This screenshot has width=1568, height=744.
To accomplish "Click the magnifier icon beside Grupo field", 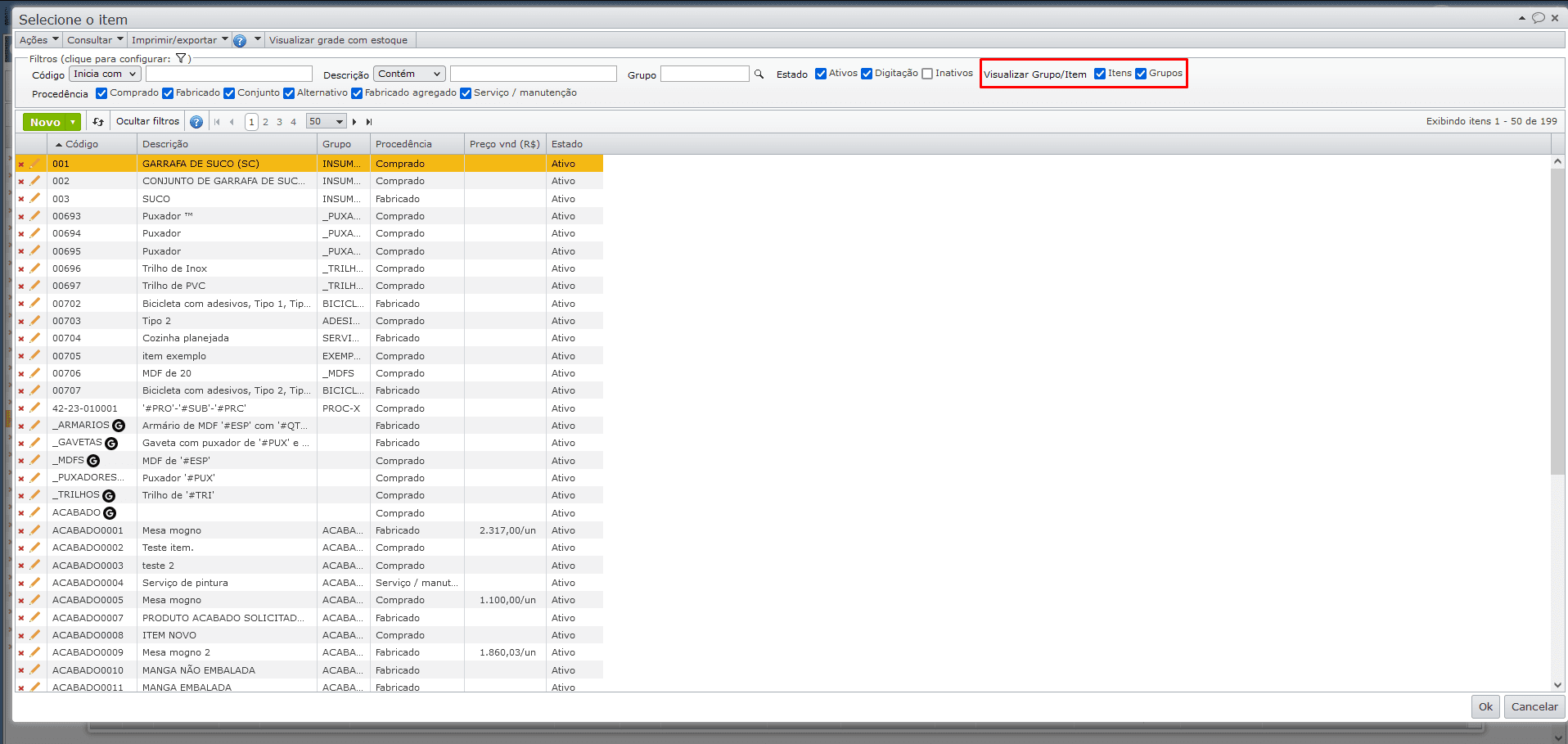I will tap(759, 74).
